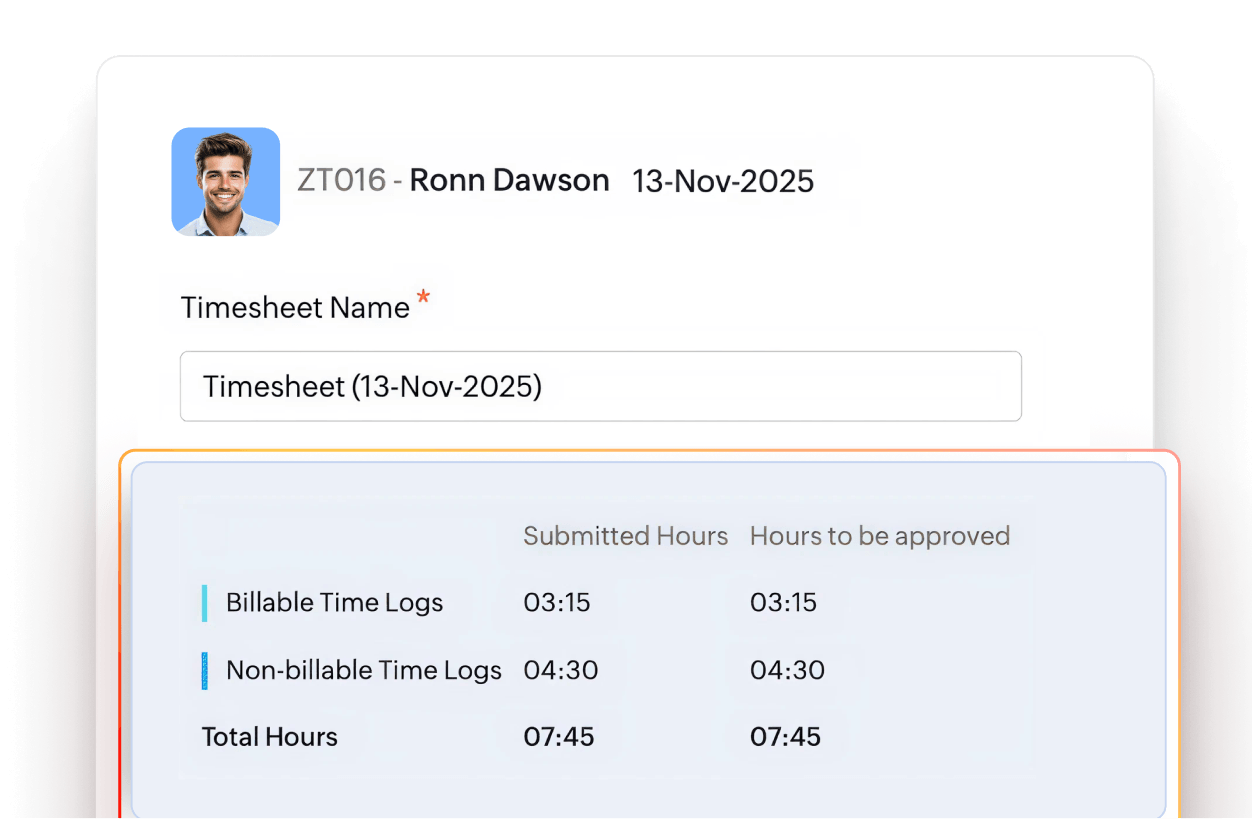Click inside the Timesheet Name input field
The image size is (1252, 819).
[x=600, y=386]
